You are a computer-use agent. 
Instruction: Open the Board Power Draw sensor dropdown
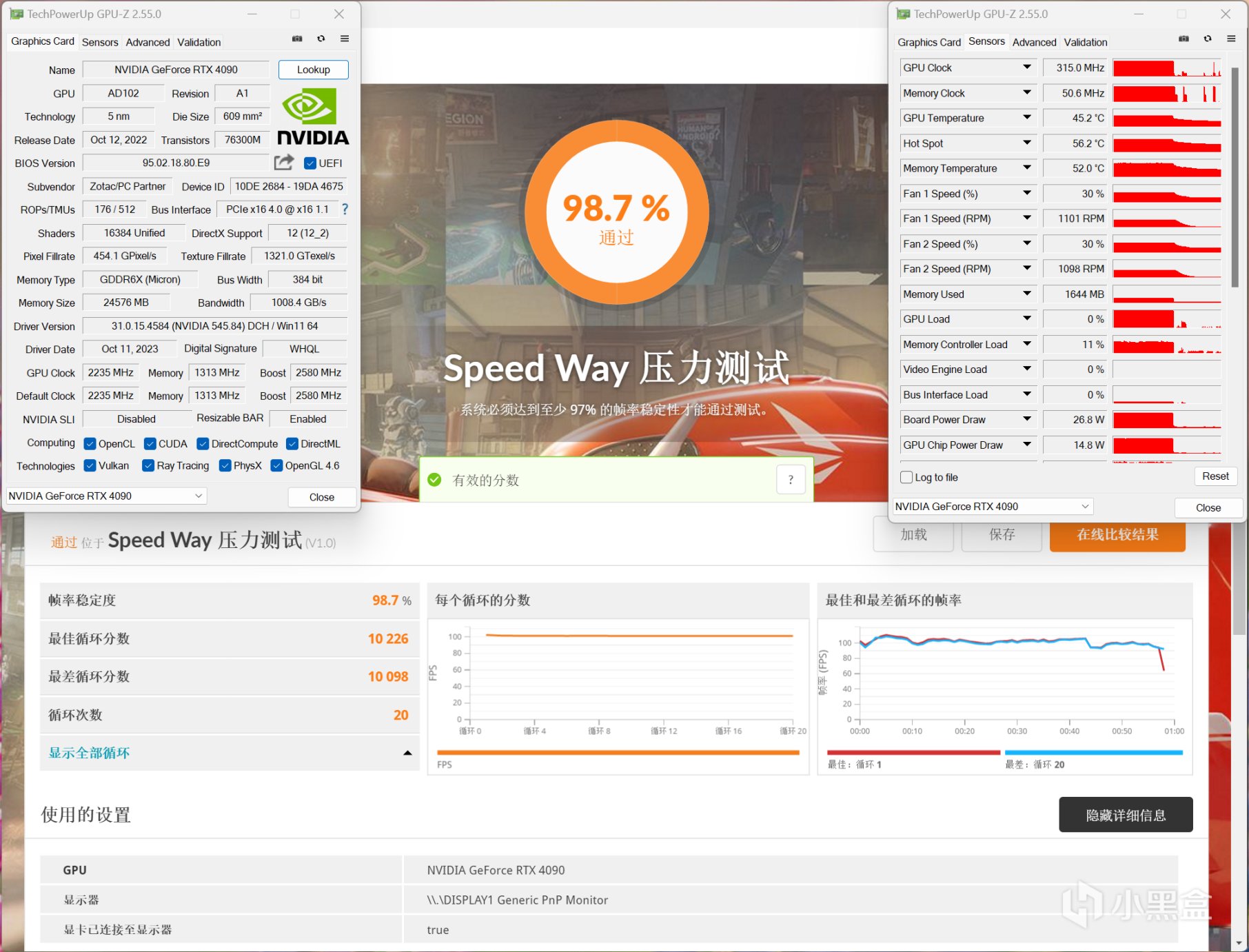1027,420
